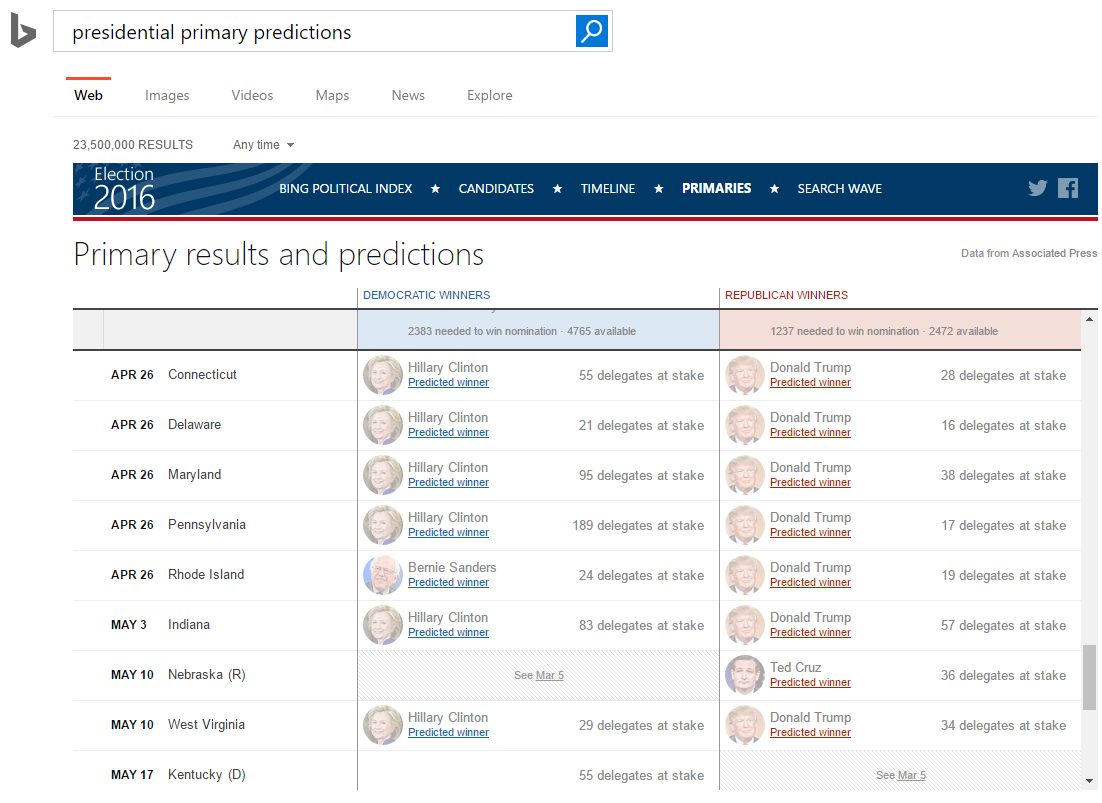Click Bernie Sanders' photo for Rhode Island

[382, 575]
